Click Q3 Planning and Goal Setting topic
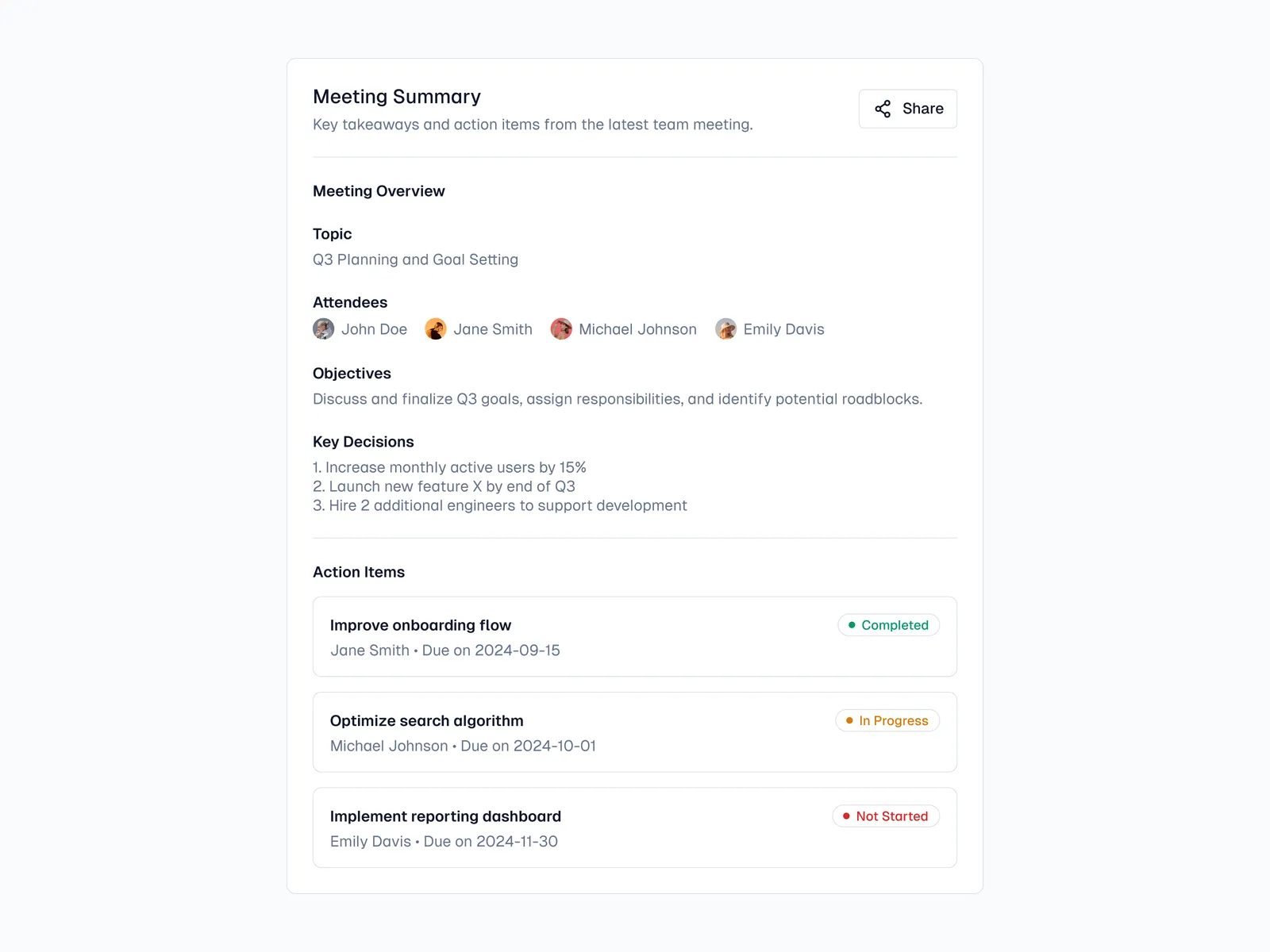1270x952 pixels. coord(415,259)
